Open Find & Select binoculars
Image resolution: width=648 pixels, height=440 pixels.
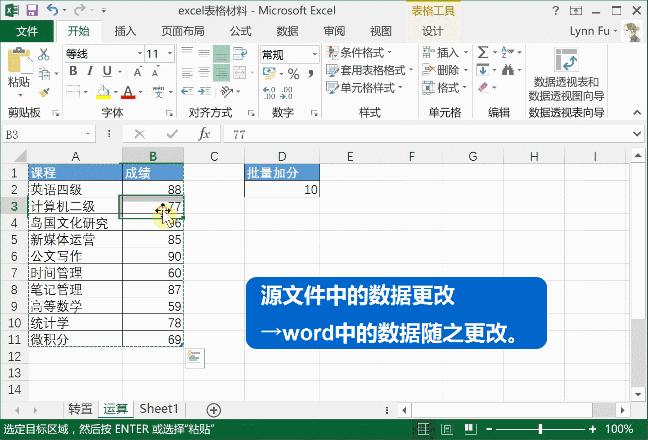click(x=507, y=70)
